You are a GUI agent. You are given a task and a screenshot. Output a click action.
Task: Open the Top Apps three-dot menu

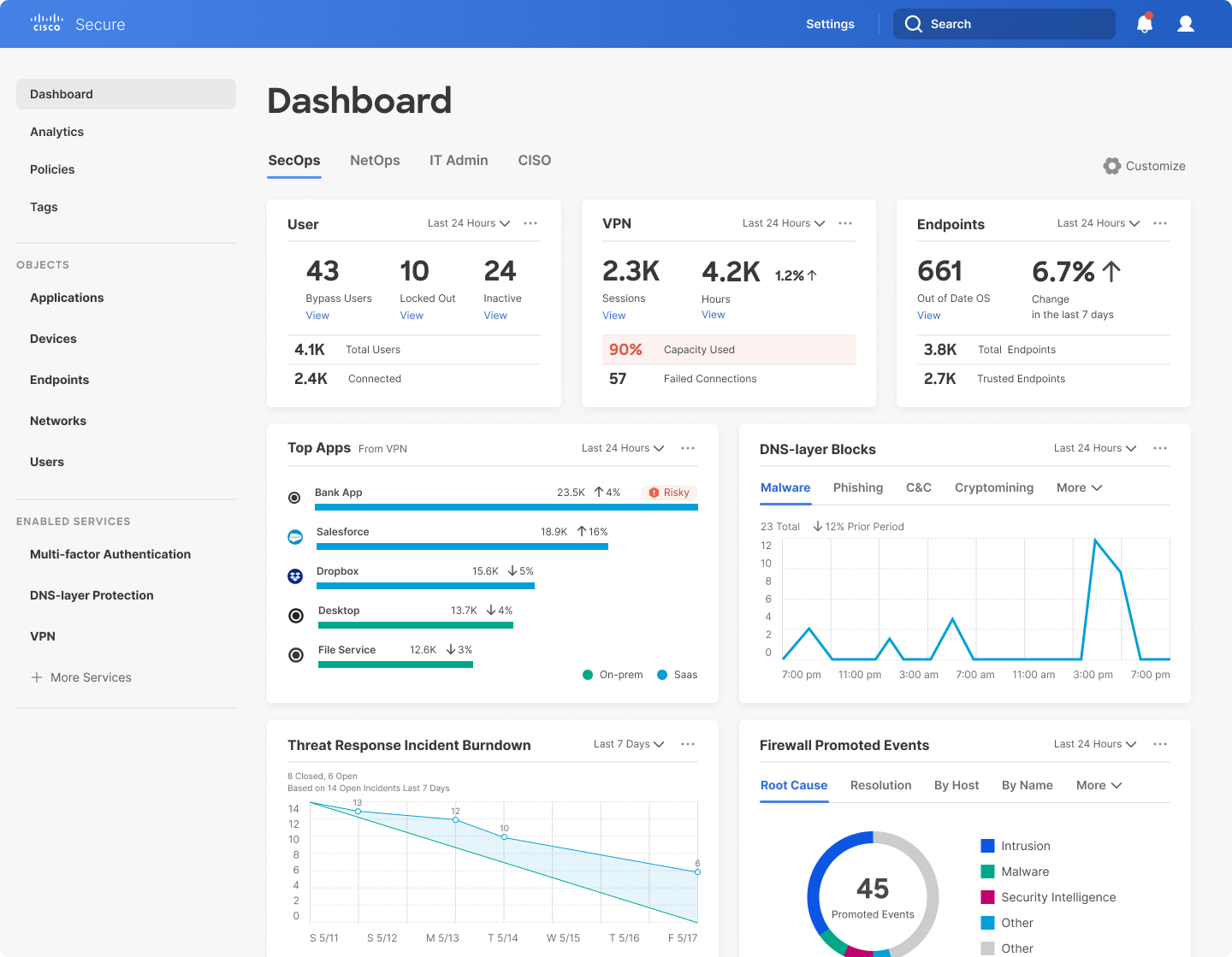(x=688, y=448)
